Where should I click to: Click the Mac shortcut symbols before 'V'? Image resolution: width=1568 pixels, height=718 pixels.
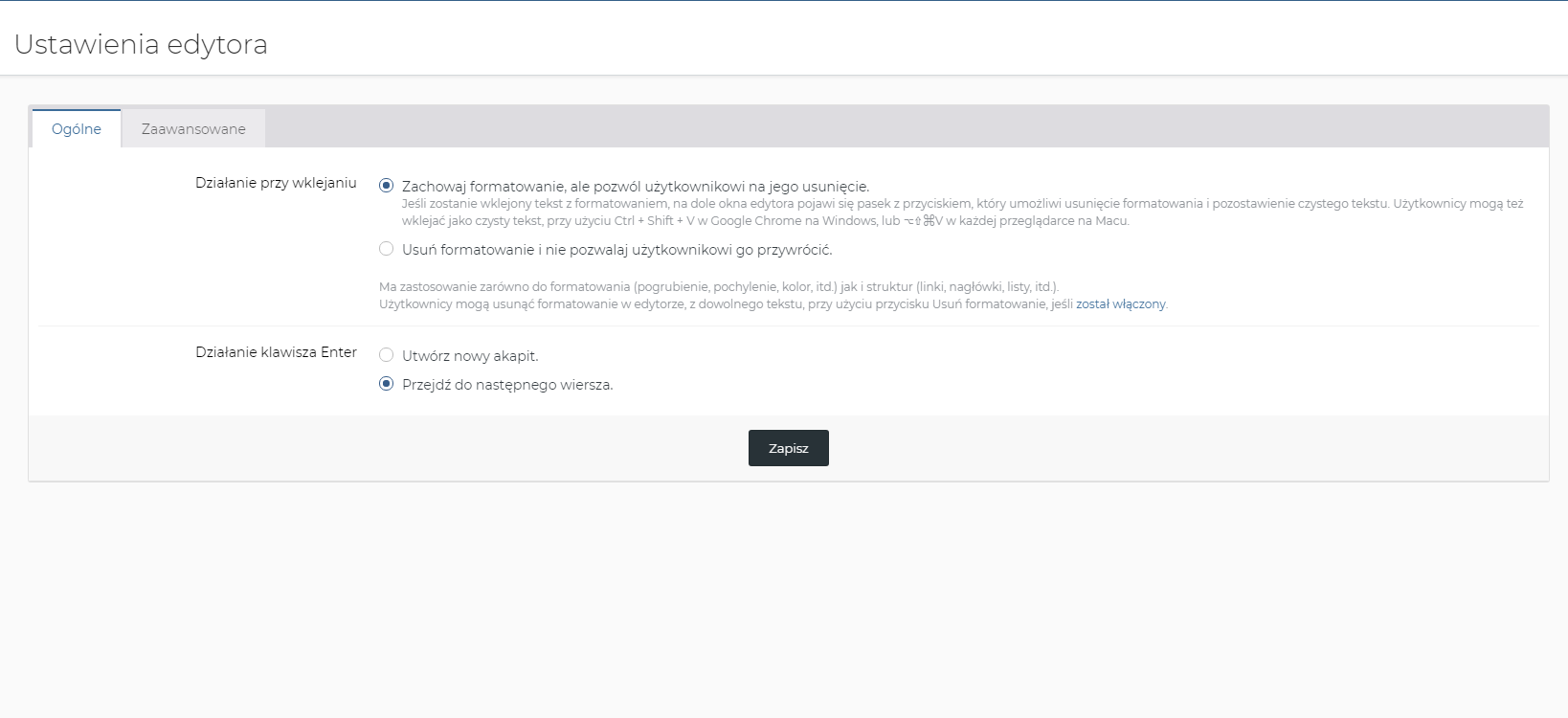coord(919,221)
